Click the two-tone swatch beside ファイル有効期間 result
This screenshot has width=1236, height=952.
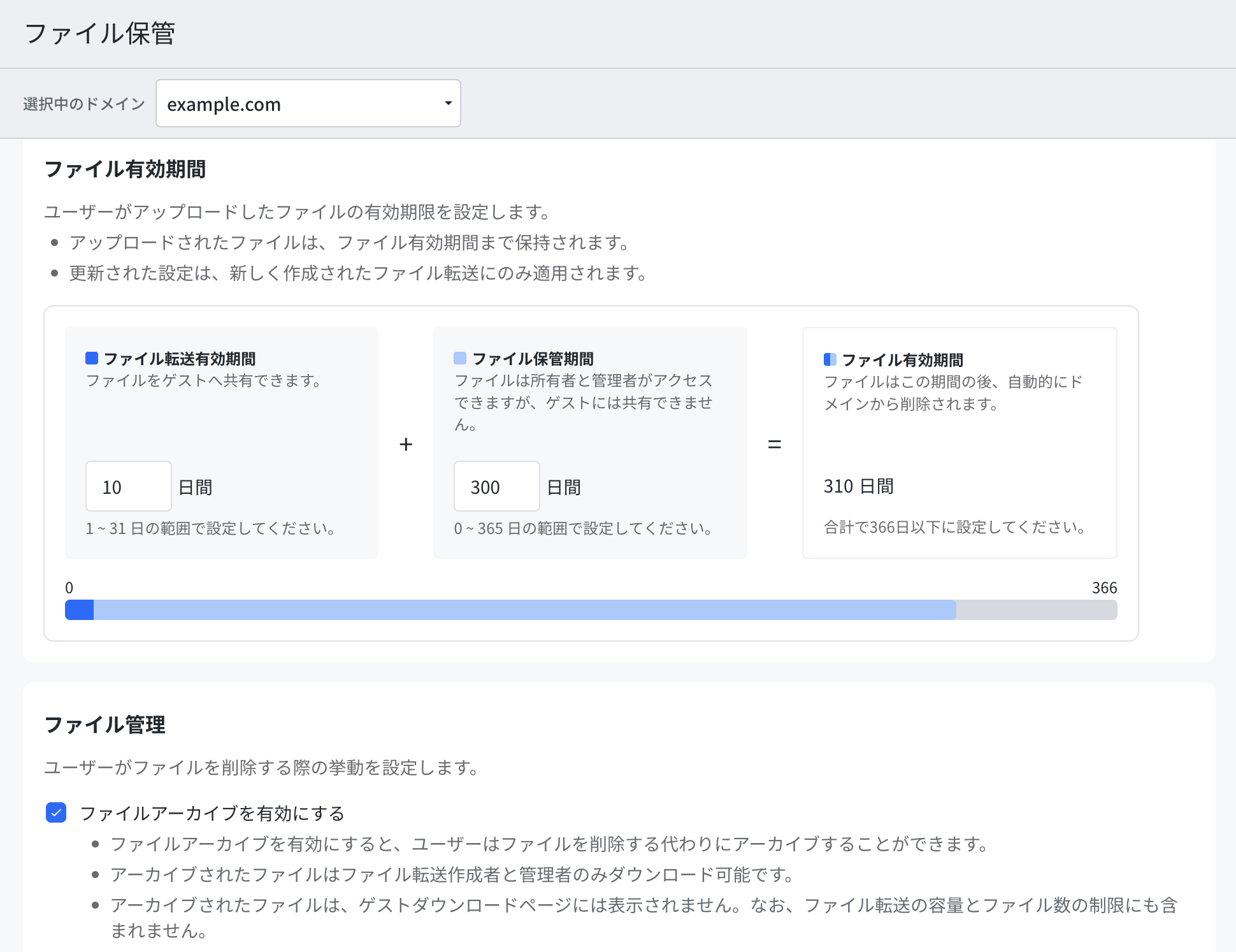(830, 359)
